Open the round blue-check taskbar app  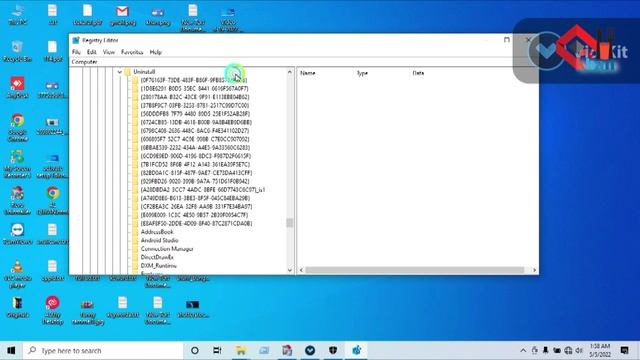pyautogui.click(x=310, y=350)
